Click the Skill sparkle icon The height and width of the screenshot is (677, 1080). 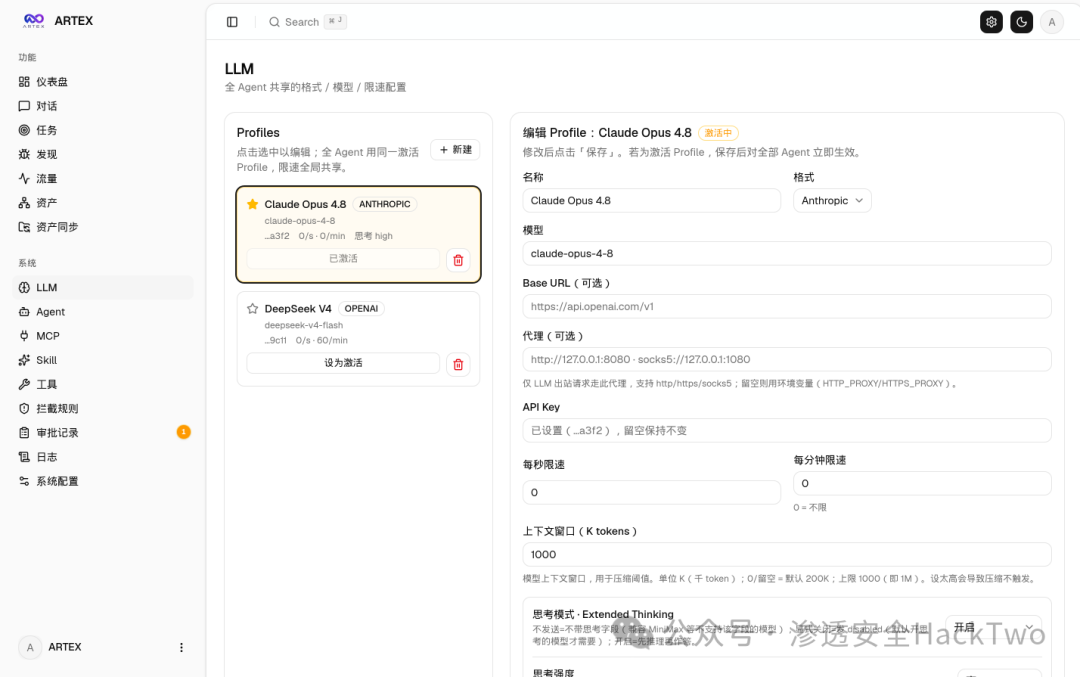[24, 360]
